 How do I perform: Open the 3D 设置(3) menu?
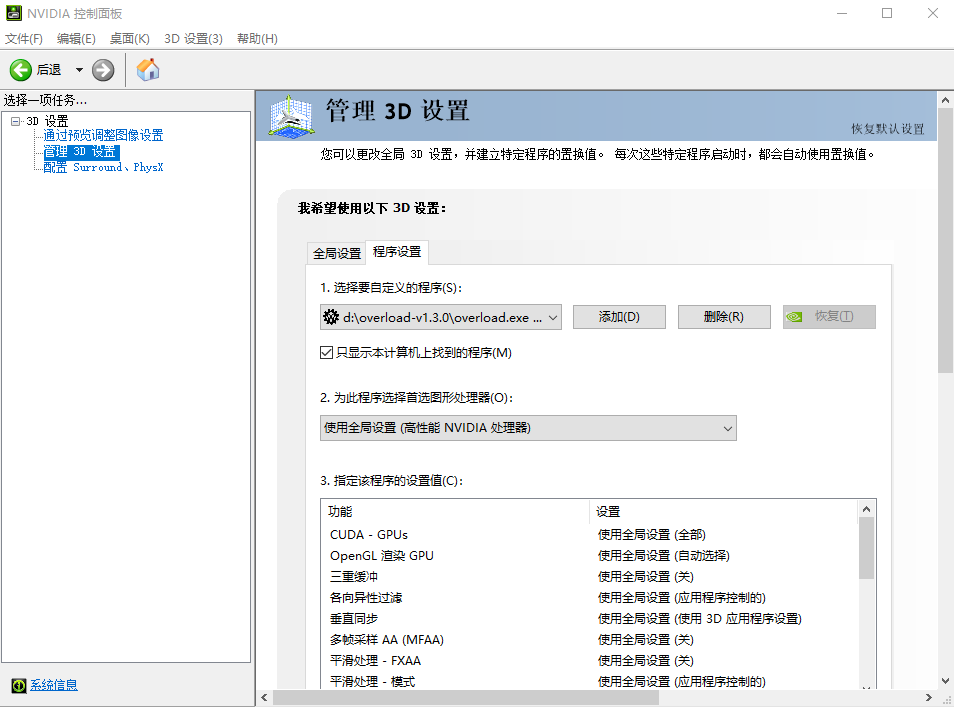pos(193,38)
